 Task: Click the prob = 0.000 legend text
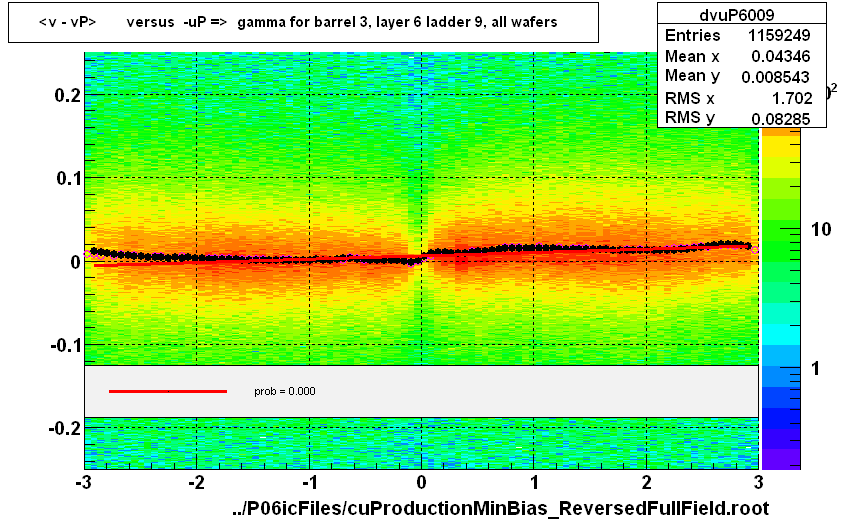(284, 391)
